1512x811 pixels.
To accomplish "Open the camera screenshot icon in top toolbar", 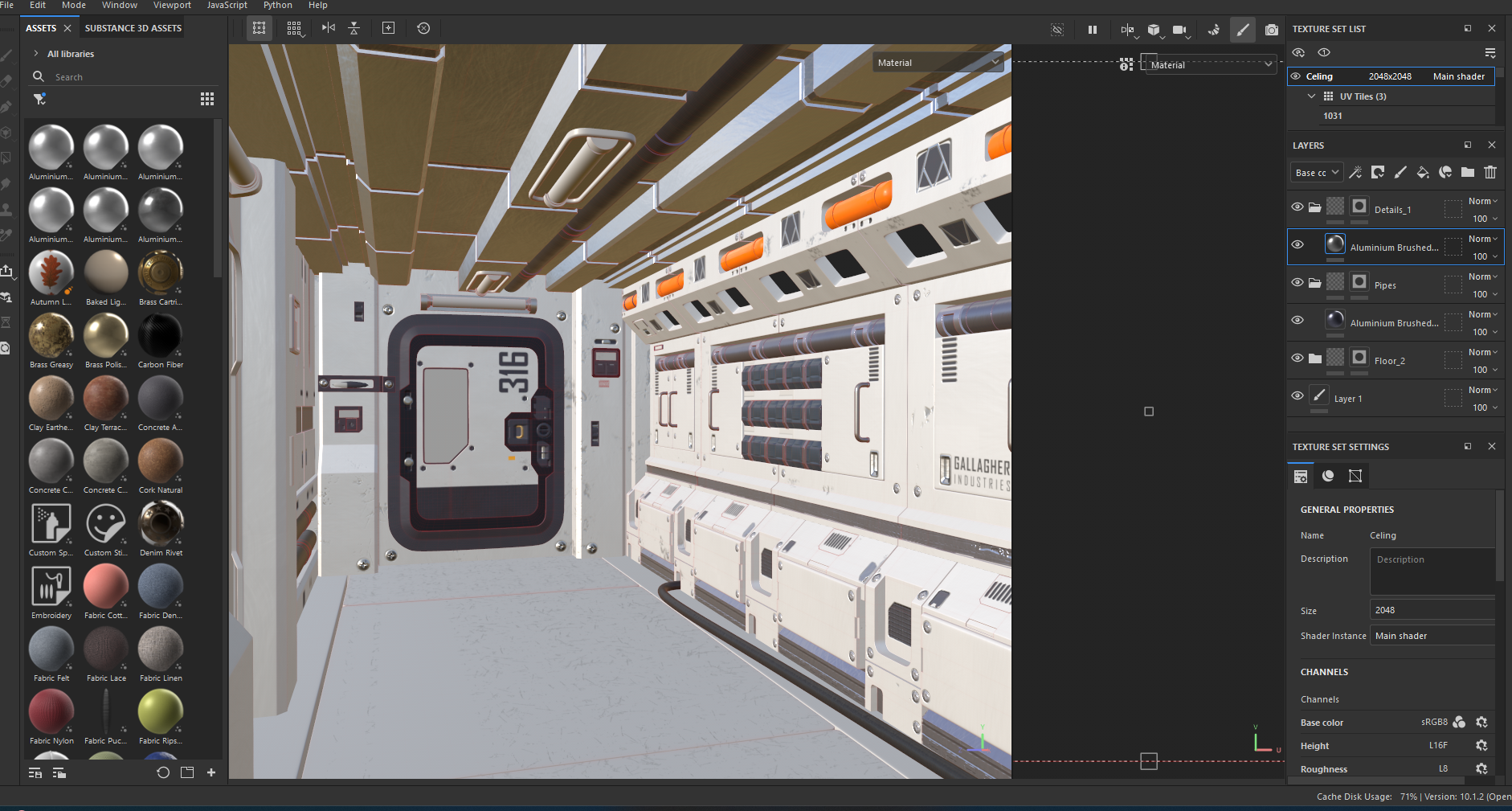I will click(x=1272, y=30).
